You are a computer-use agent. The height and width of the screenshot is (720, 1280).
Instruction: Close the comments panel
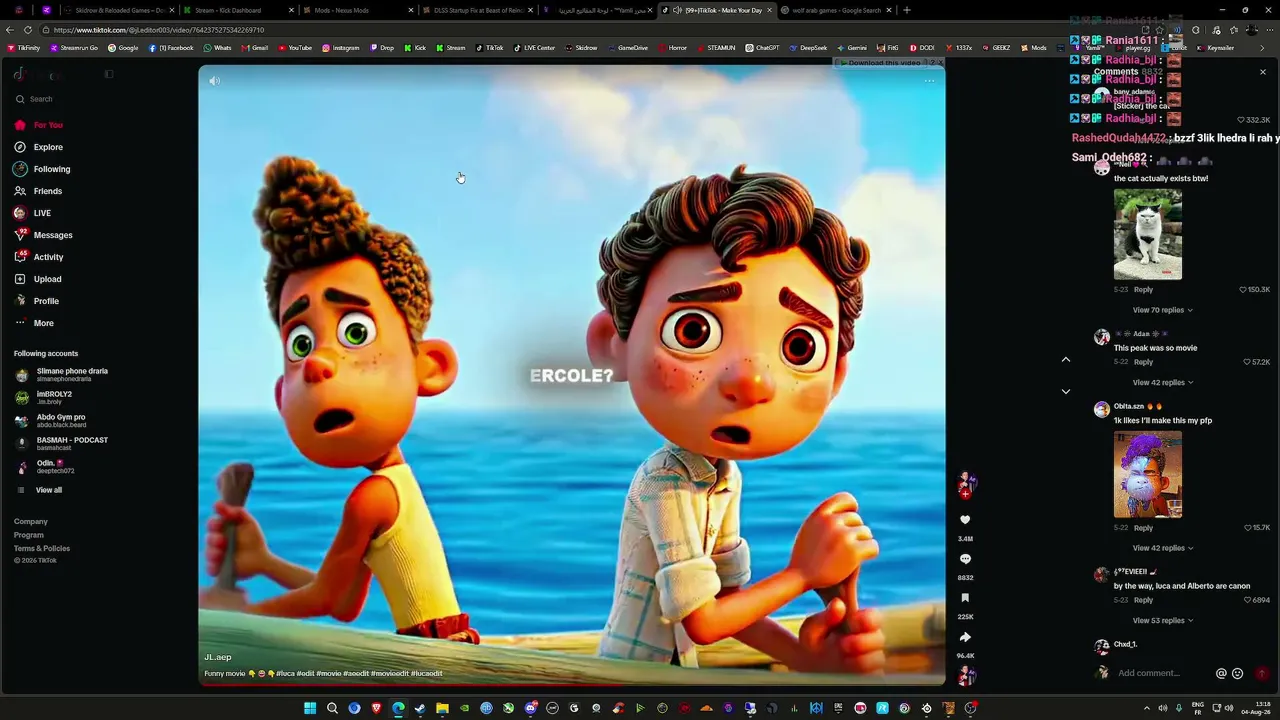1262,72
